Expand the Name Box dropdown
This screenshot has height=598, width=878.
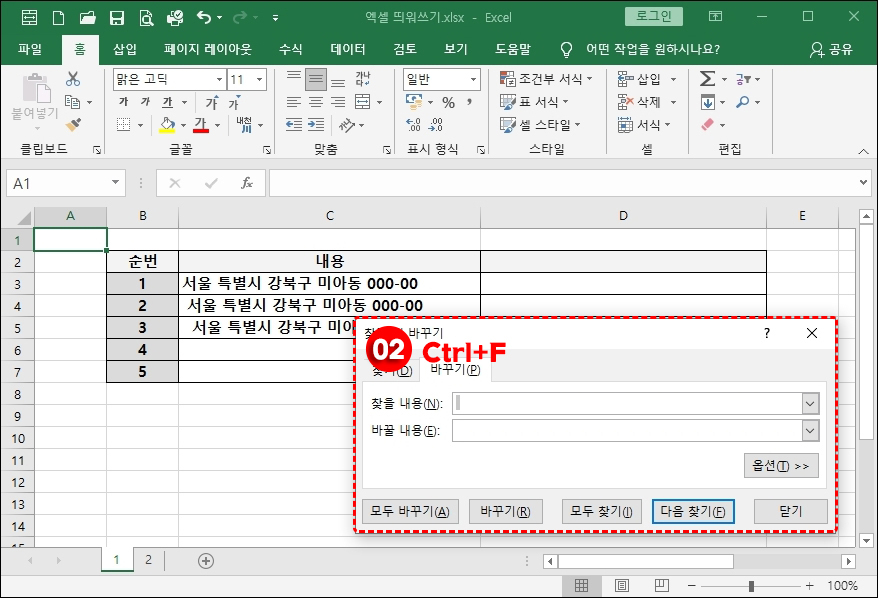[115, 183]
